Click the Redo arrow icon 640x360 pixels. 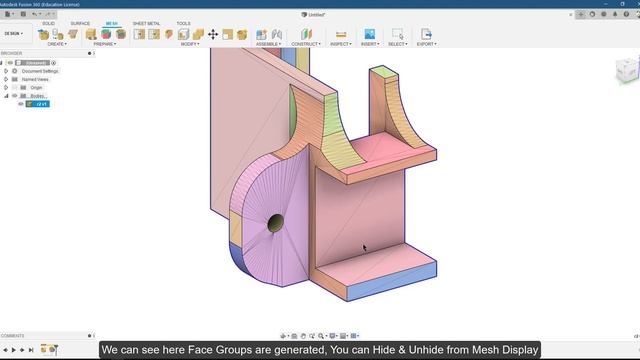click(47, 14)
